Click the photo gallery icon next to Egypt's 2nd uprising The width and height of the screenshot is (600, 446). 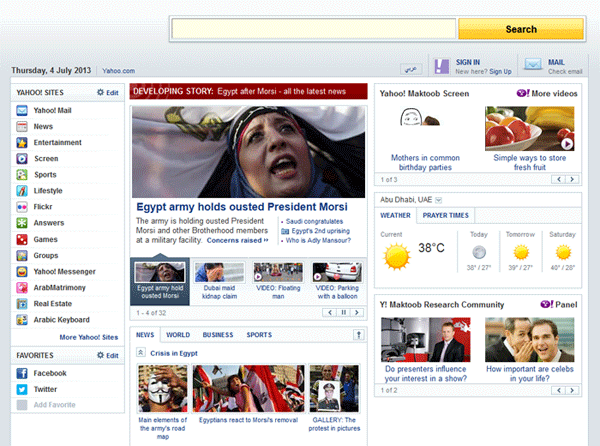click(x=285, y=231)
